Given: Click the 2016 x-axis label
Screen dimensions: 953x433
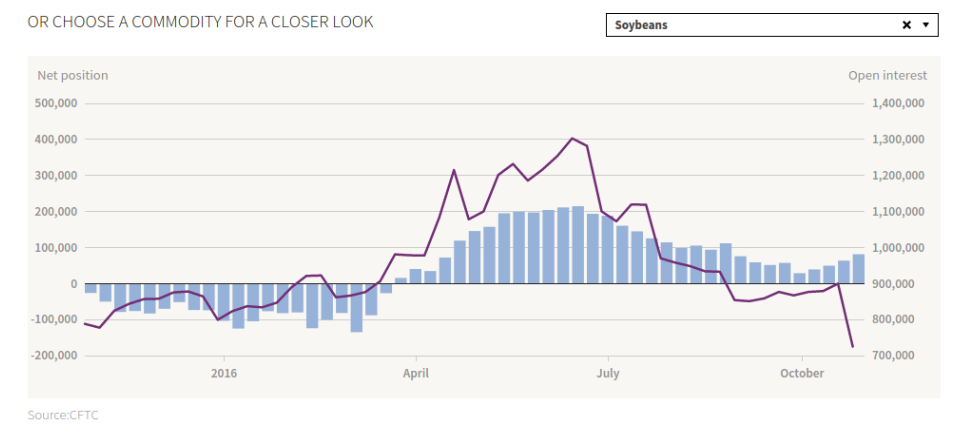Looking at the screenshot, I should (x=224, y=373).
